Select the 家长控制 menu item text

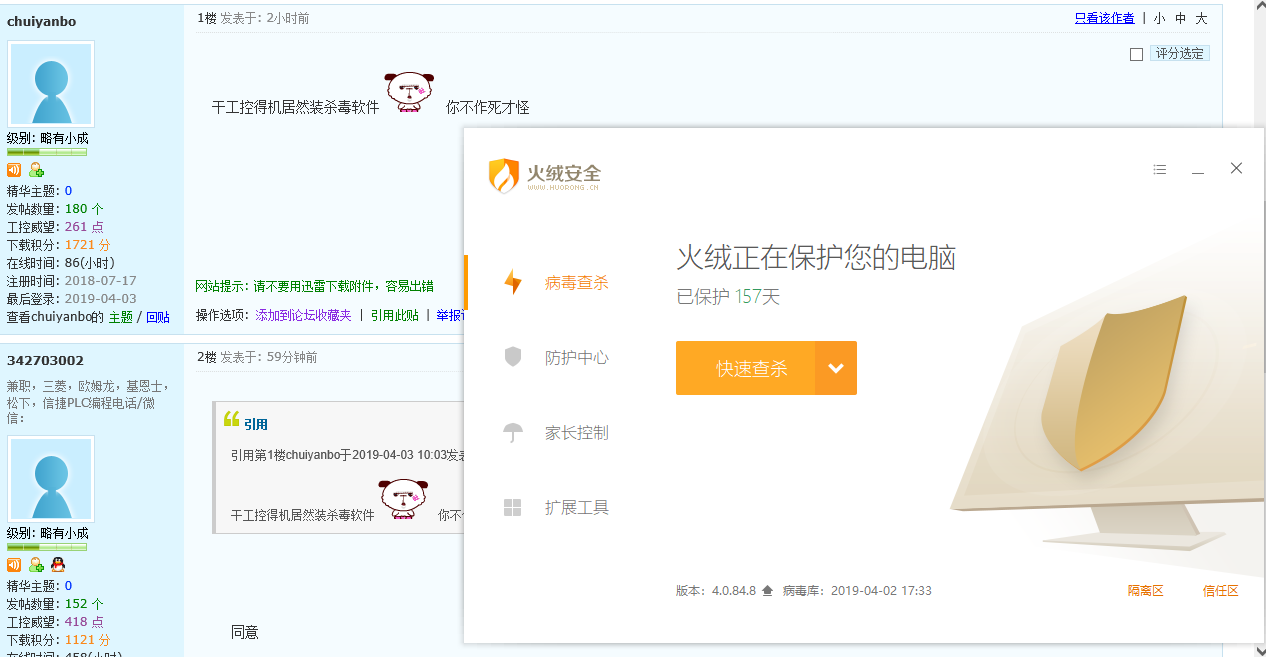tap(576, 433)
